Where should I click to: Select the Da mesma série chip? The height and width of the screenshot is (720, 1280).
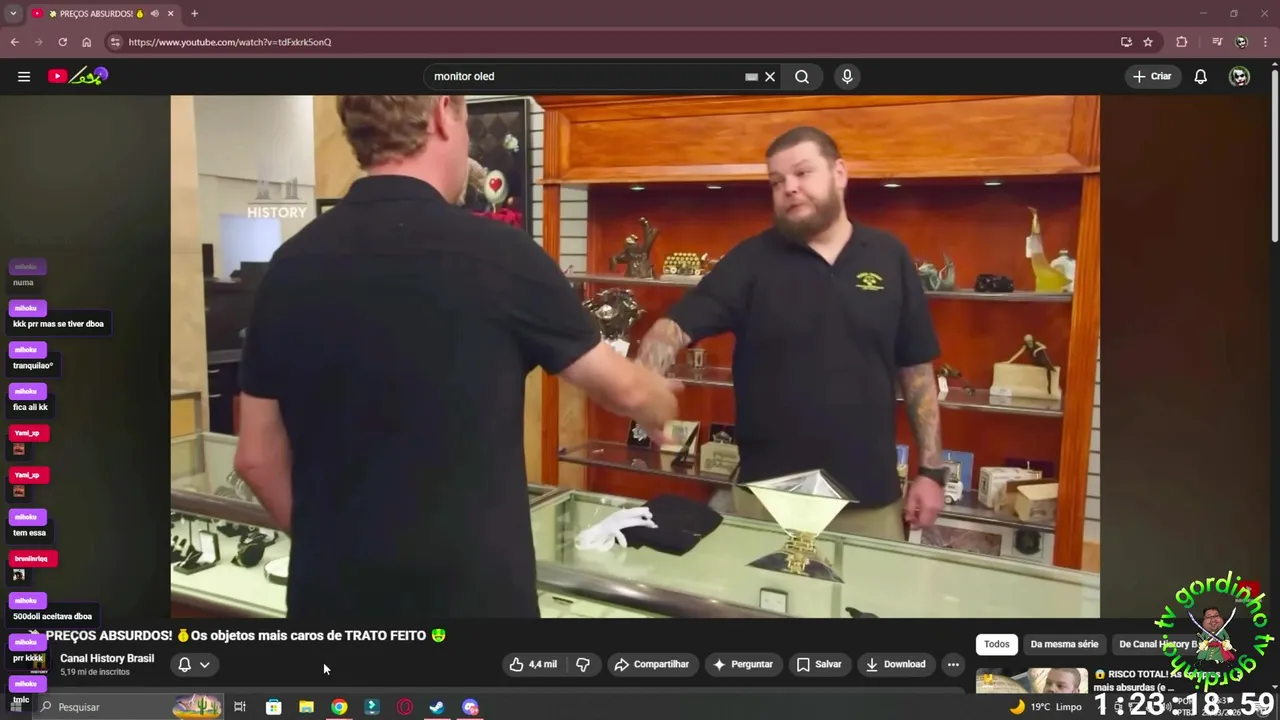click(x=1064, y=644)
